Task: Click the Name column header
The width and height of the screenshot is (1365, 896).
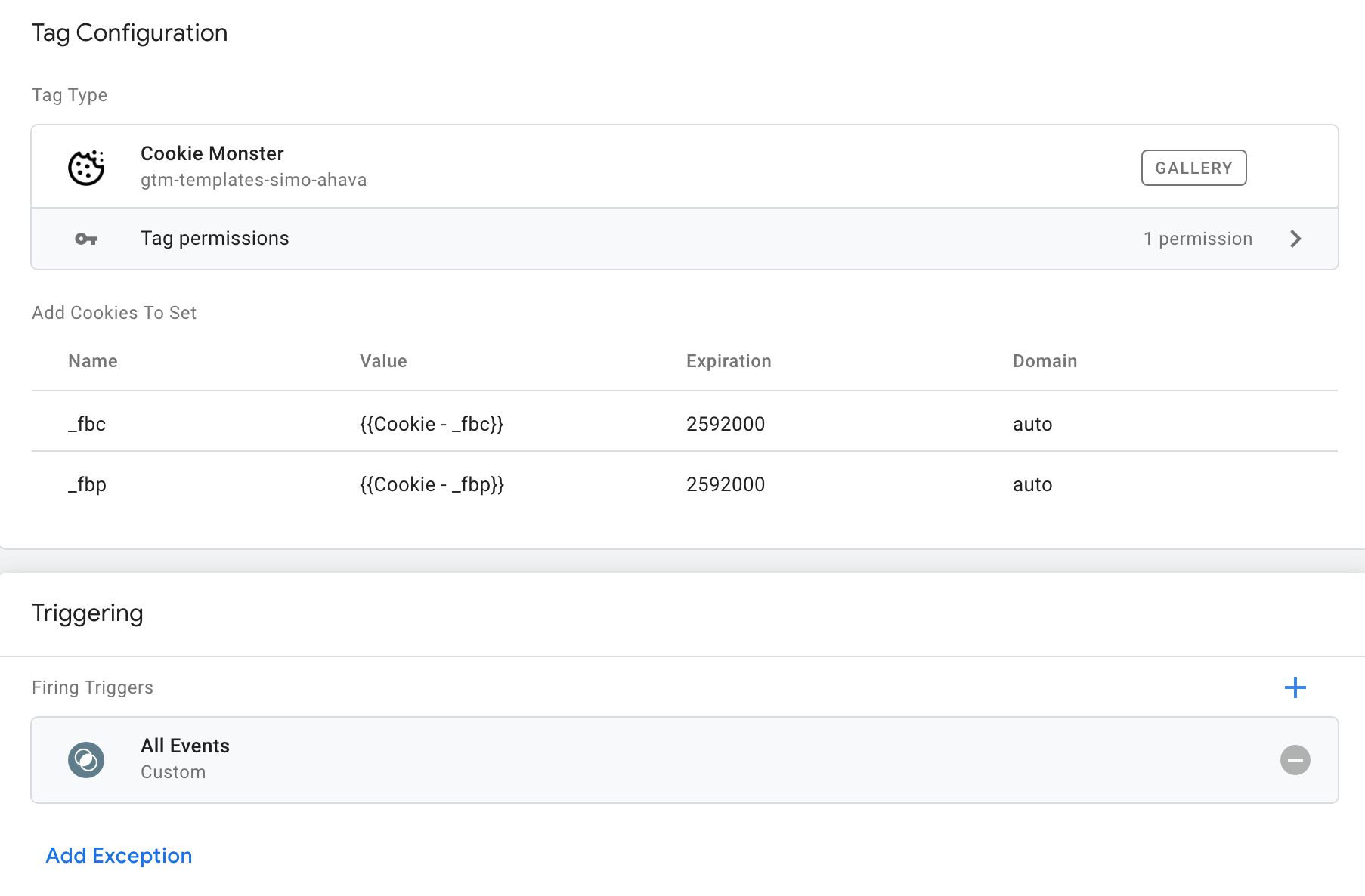Action: coord(93,361)
